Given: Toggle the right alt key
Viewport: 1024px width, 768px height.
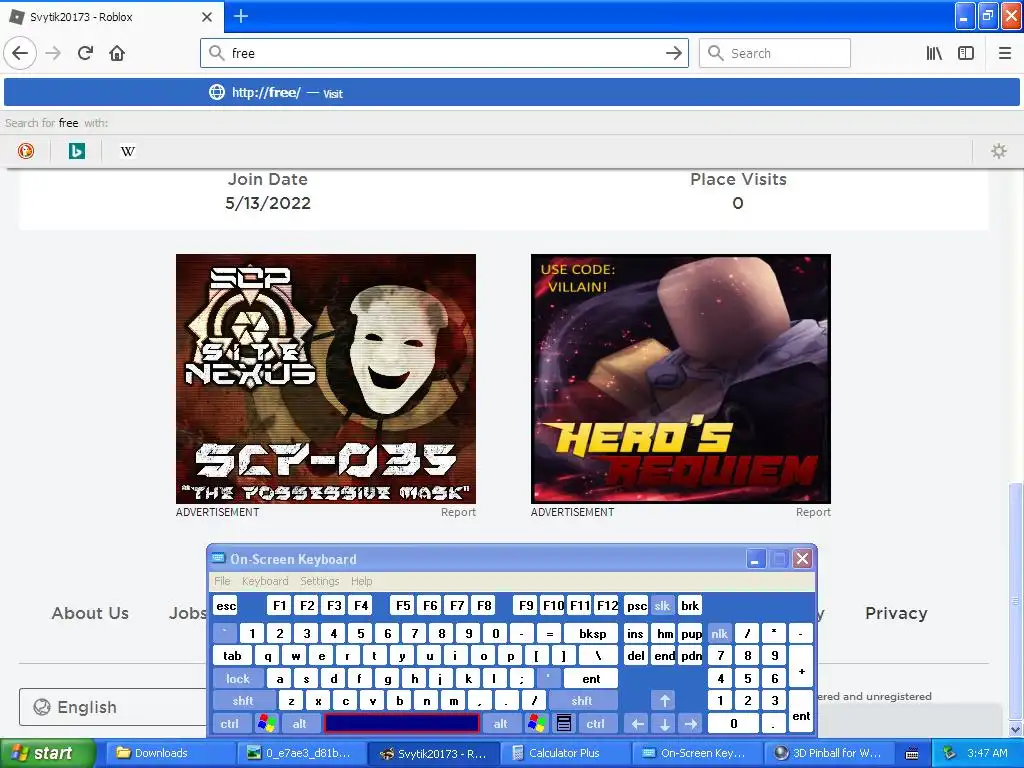Looking at the screenshot, I should pyautogui.click(x=501, y=724).
